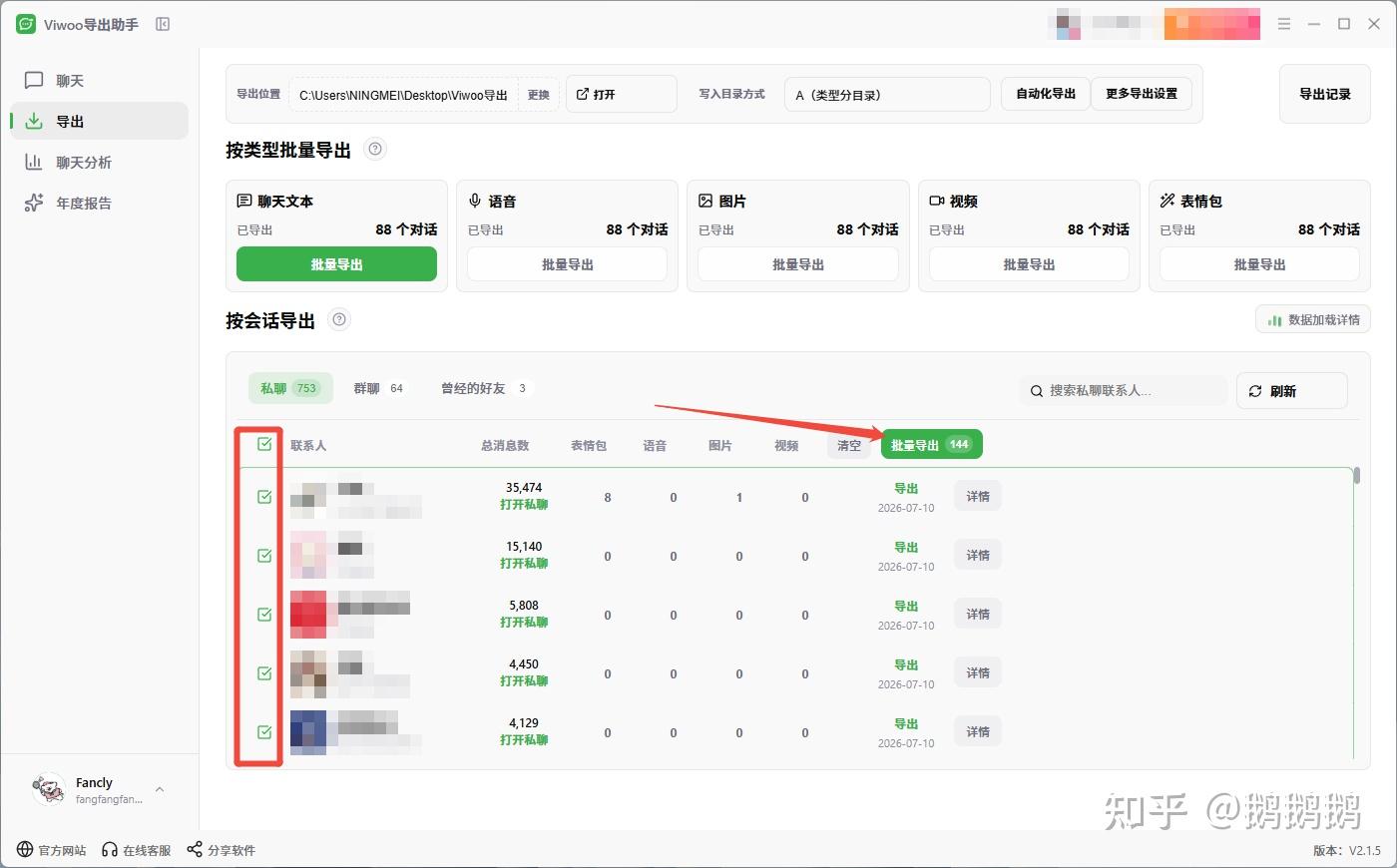Click the green 批量导出 144 button
This screenshot has height=868, width=1397.
(932, 445)
